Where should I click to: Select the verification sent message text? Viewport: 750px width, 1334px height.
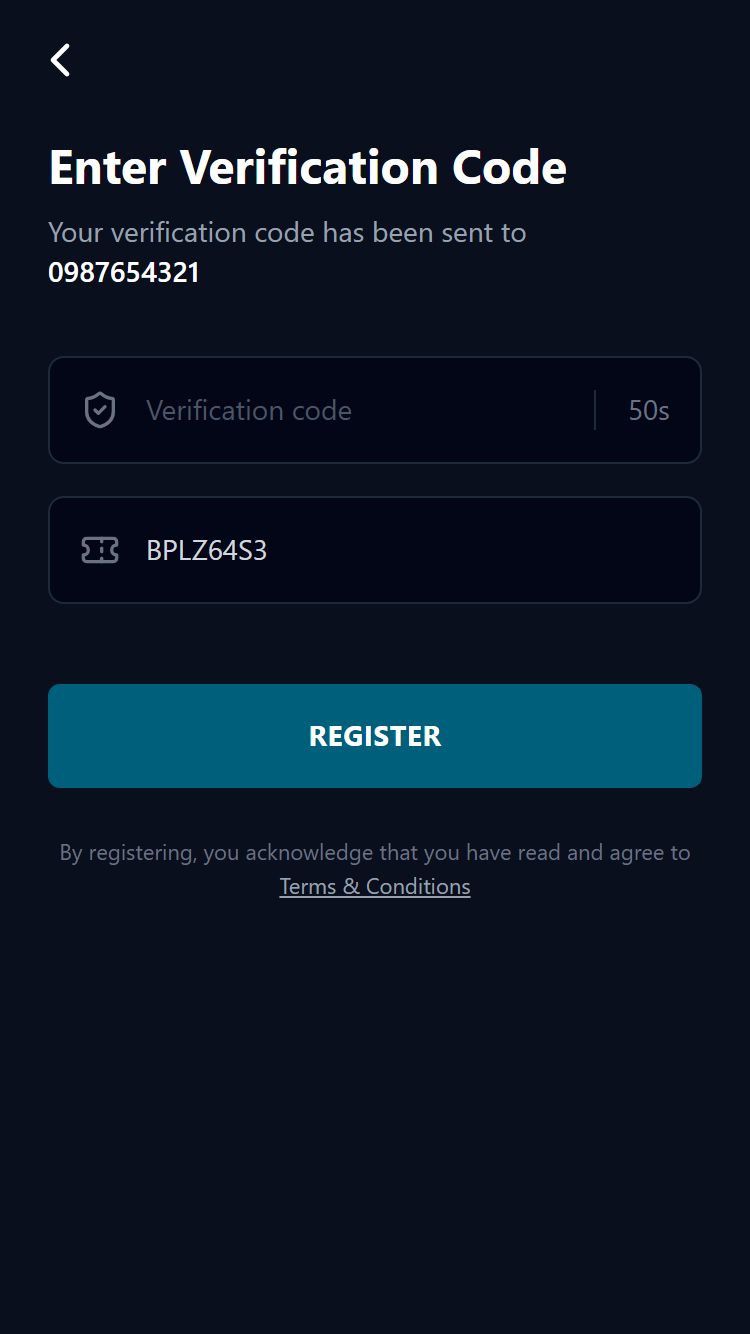(x=287, y=232)
